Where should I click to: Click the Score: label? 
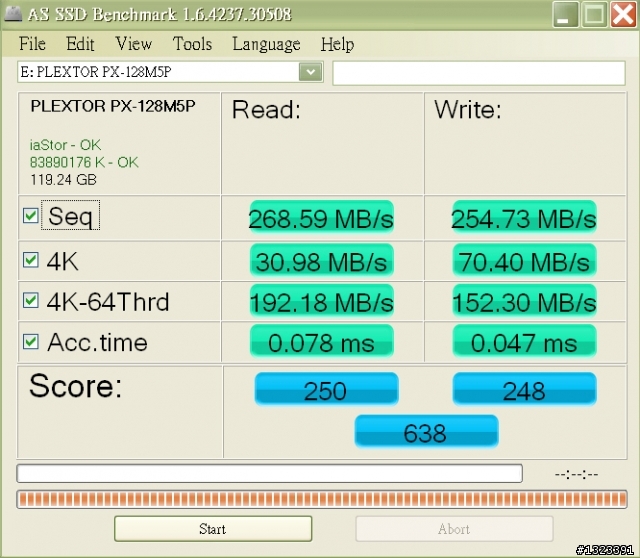[76, 385]
